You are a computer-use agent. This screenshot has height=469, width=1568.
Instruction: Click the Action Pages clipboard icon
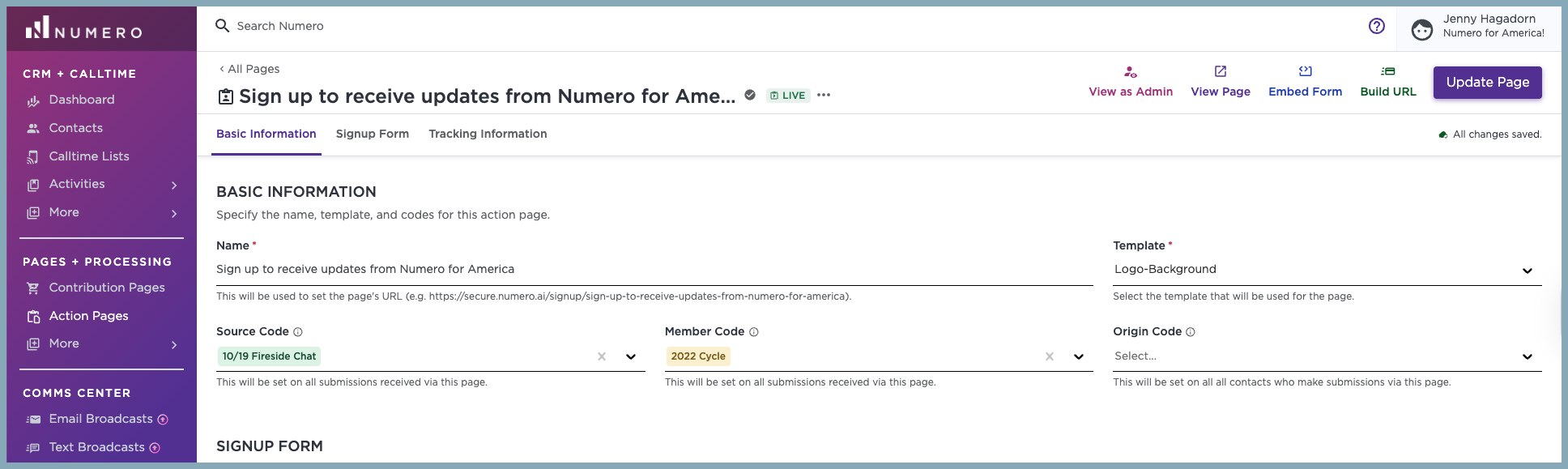click(x=33, y=317)
